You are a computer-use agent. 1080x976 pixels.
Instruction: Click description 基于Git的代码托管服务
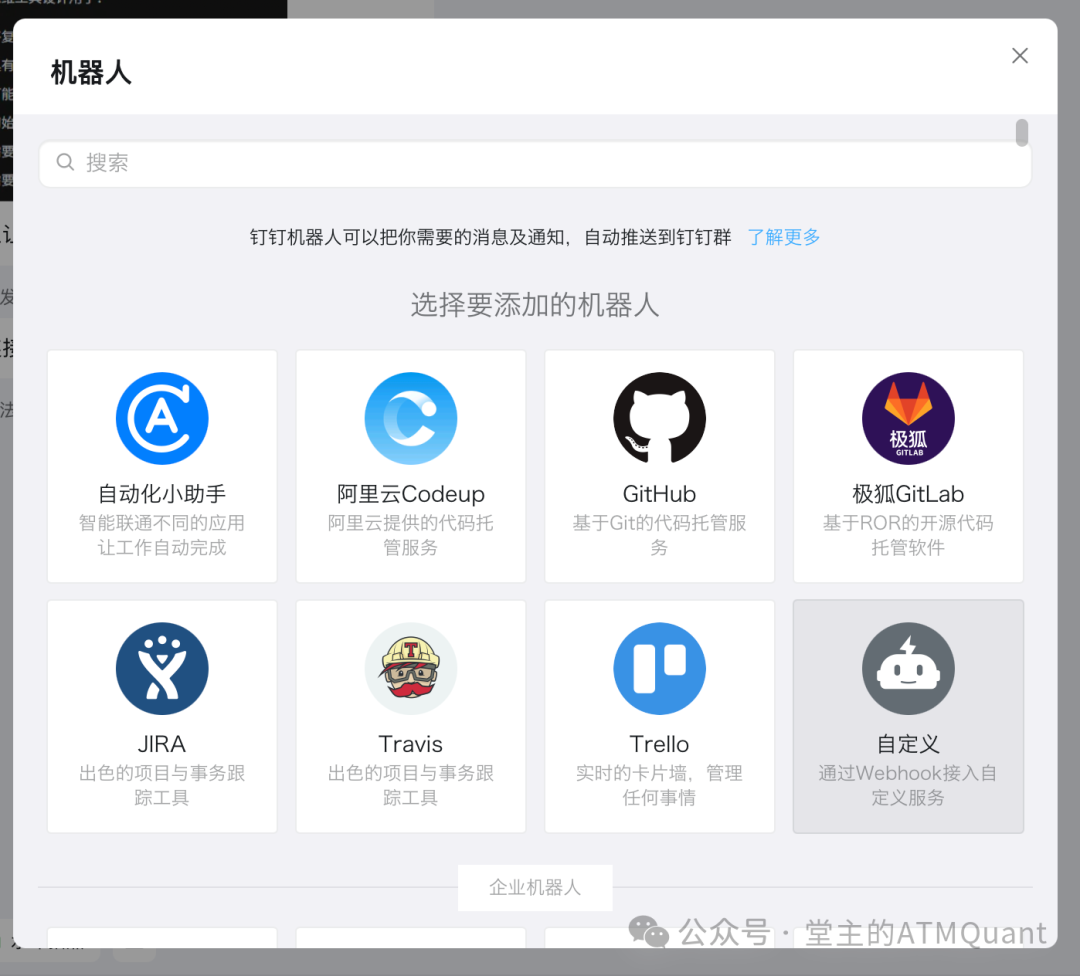[659, 535]
